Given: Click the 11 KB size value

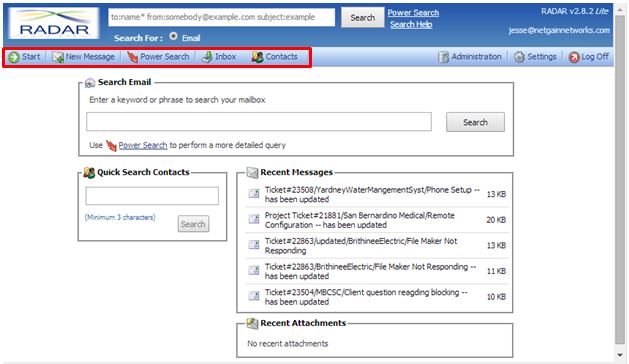Looking at the screenshot, I should pyautogui.click(x=496, y=271).
